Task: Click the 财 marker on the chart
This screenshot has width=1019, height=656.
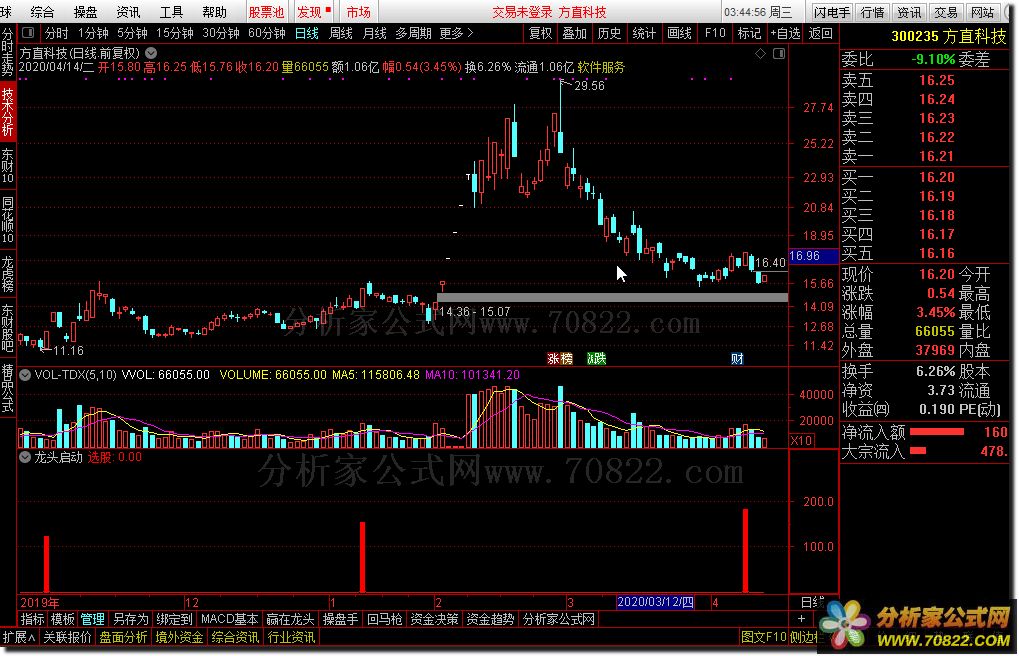Action: point(737,358)
